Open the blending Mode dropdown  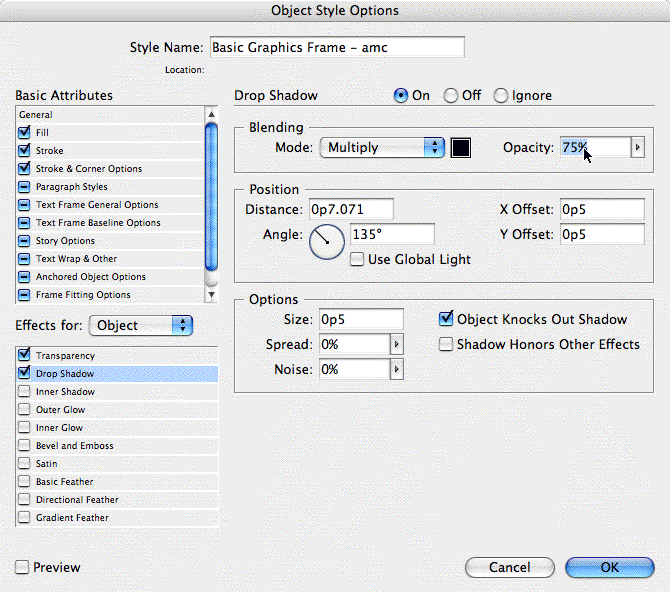[382, 147]
